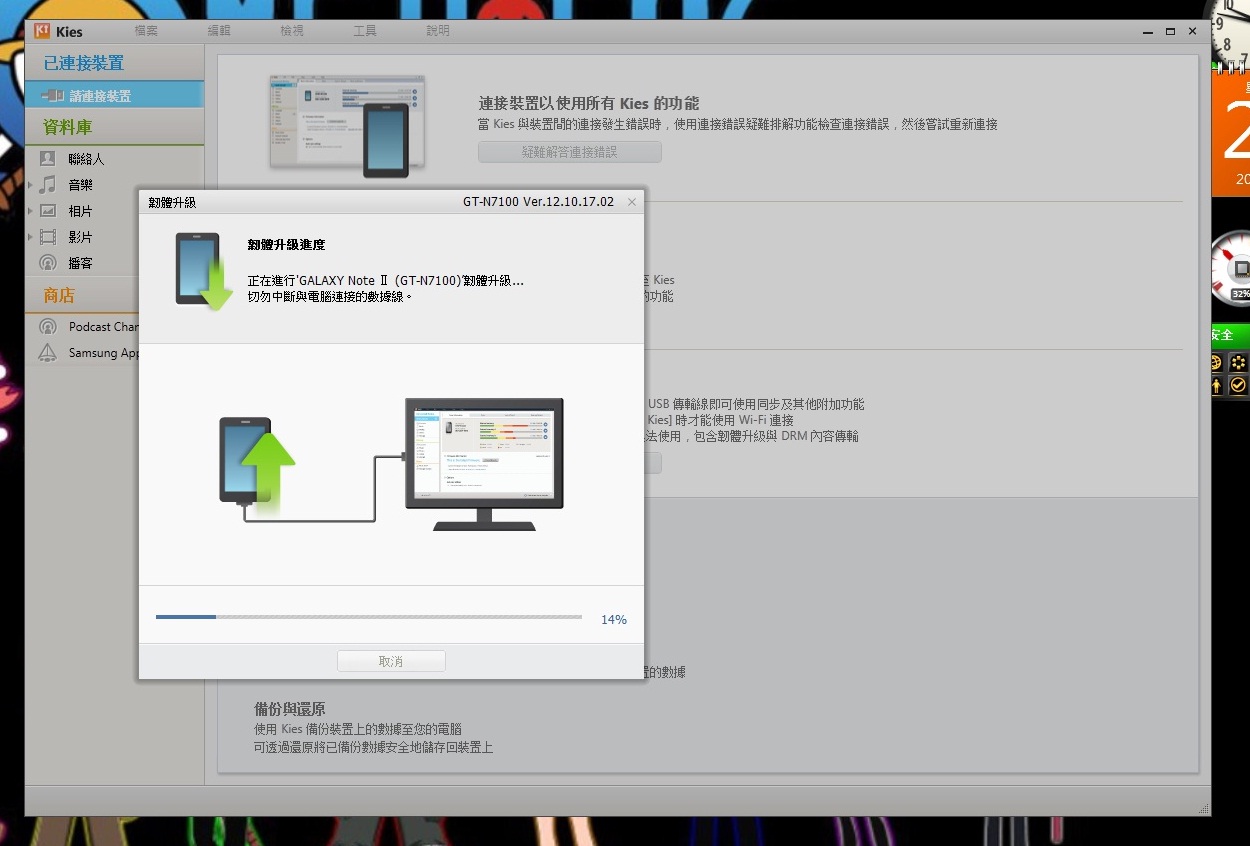Open the 說明 (Help) menu
The width and height of the screenshot is (1250, 846).
click(x=438, y=31)
